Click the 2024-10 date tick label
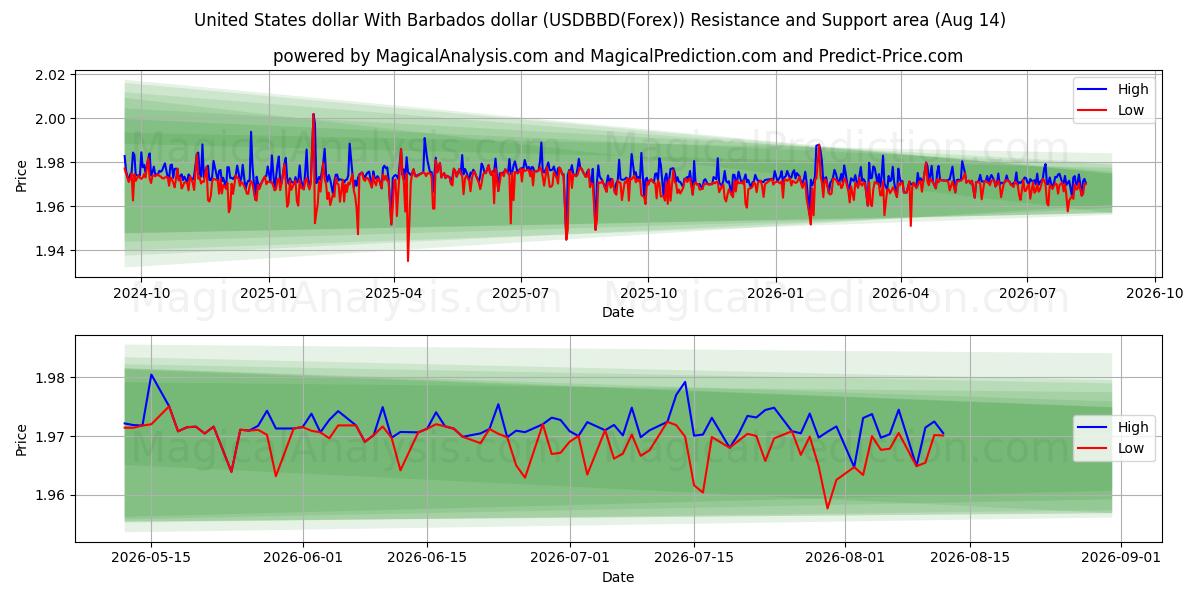The image size is (1200, 600). (x=140, y=293)
